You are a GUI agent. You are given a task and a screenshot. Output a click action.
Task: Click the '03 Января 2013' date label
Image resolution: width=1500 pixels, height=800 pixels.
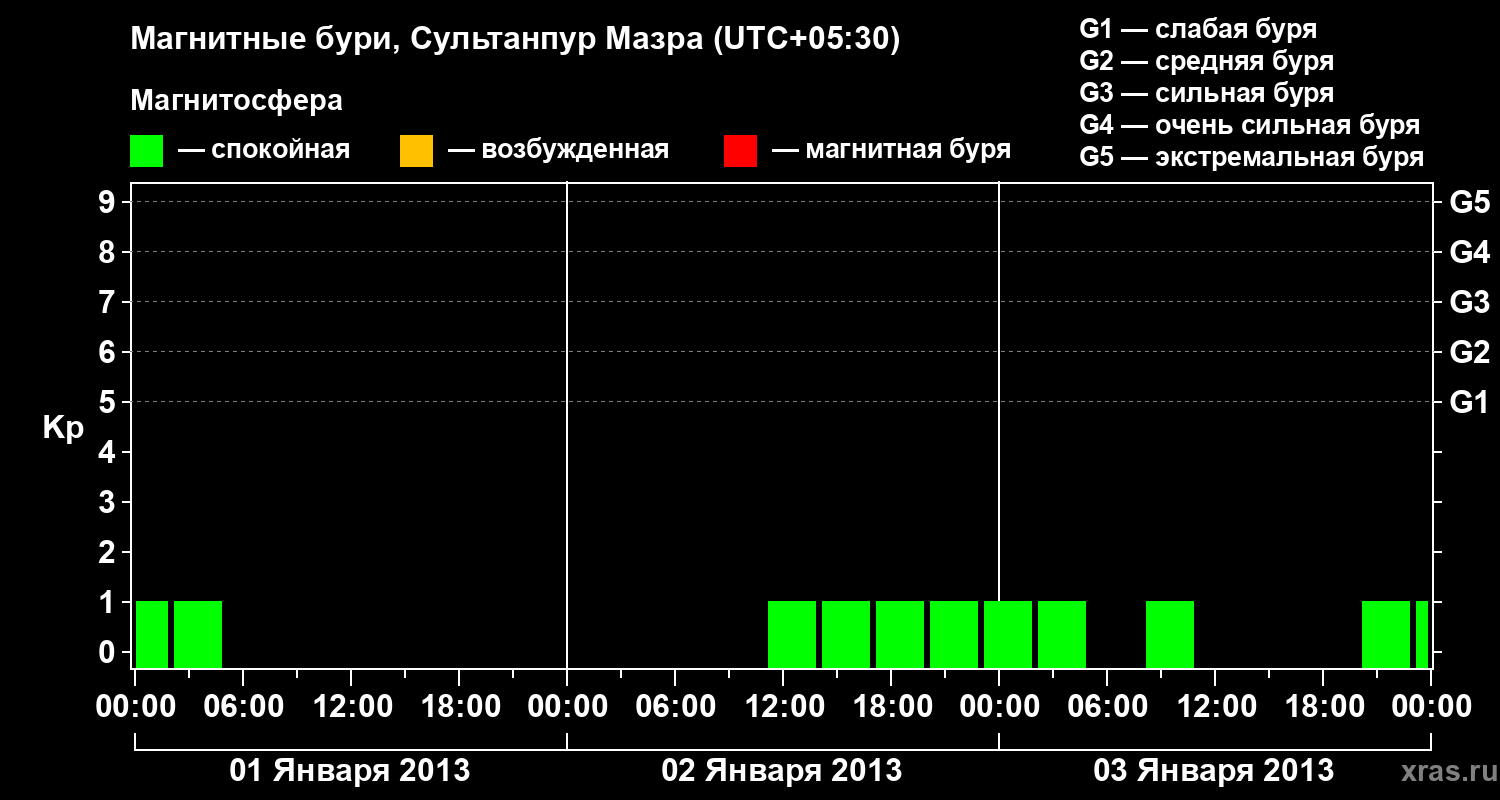pyautogui.click(x=1214, y=771)
